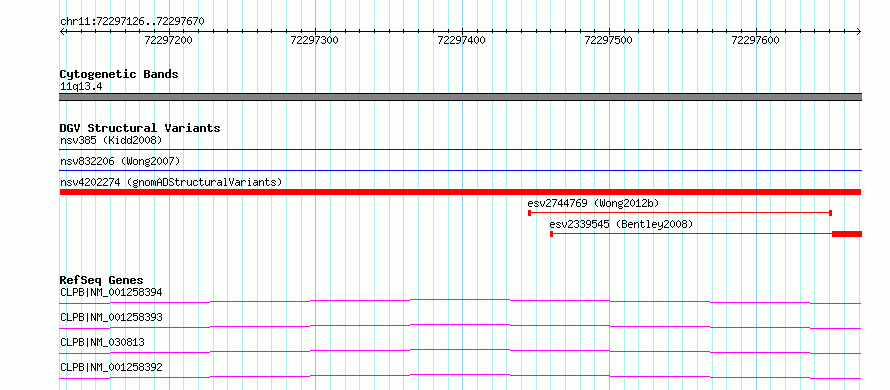Open the RefSeq Genes track heading

coord(102,280)
